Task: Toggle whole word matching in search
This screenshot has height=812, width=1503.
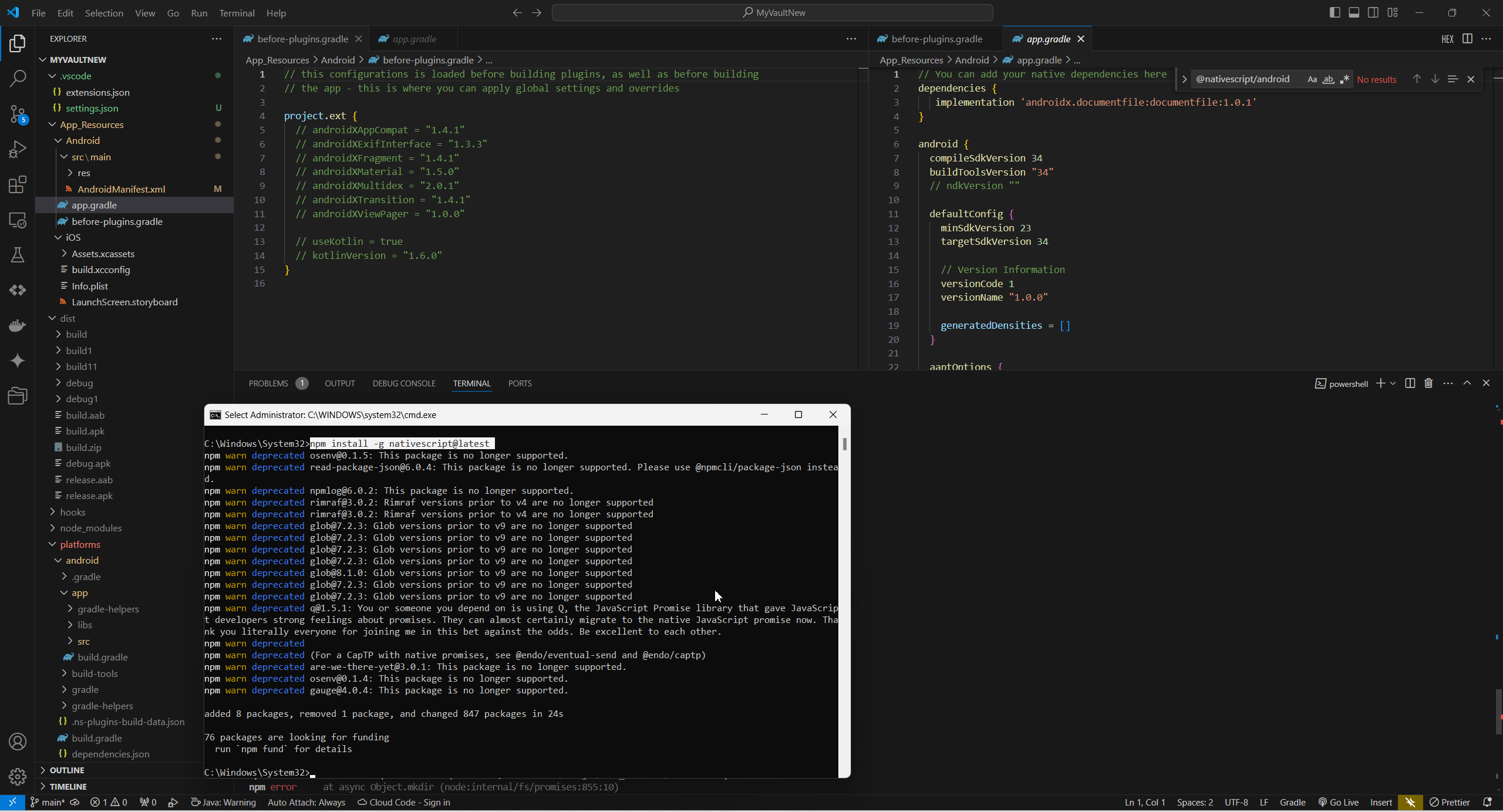Action: click(1329, 79)
